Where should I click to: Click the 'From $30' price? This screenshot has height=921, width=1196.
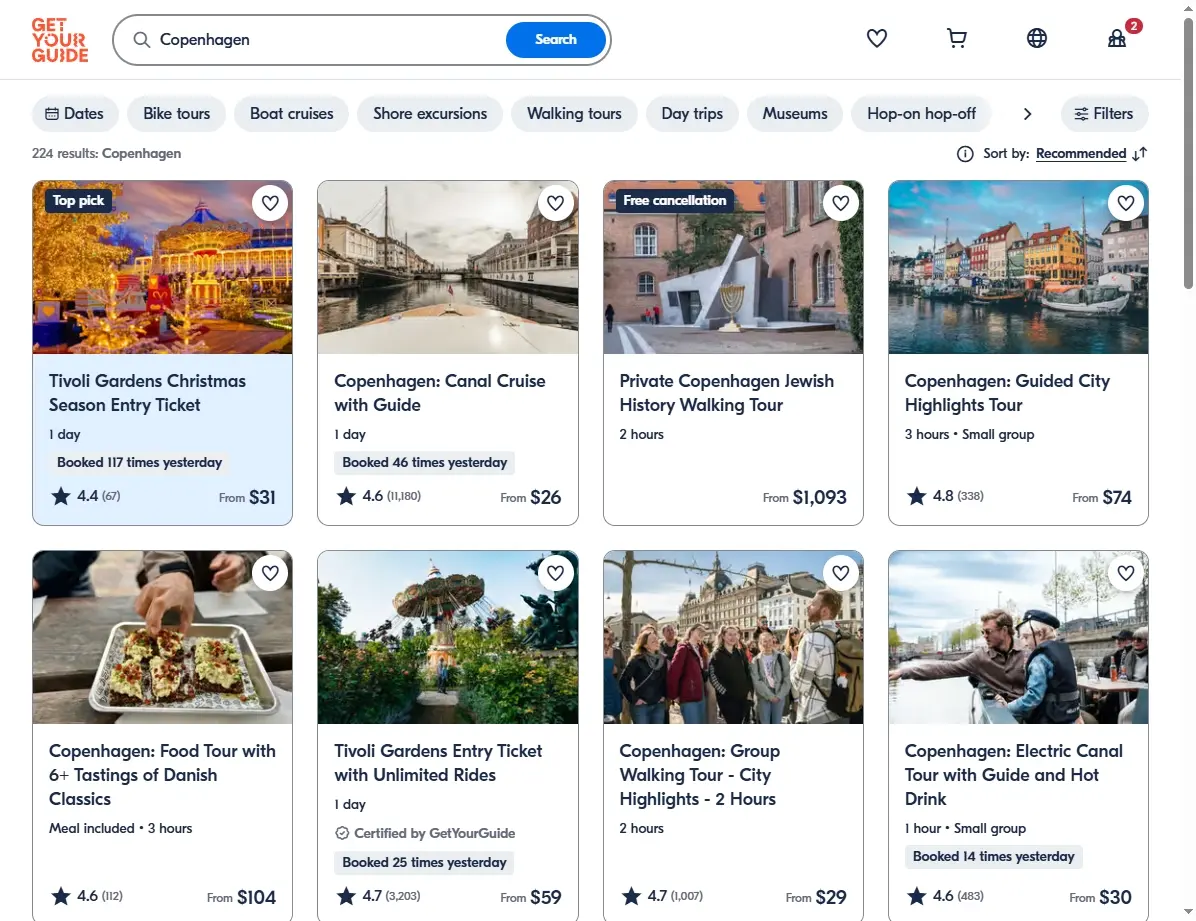1100,897
